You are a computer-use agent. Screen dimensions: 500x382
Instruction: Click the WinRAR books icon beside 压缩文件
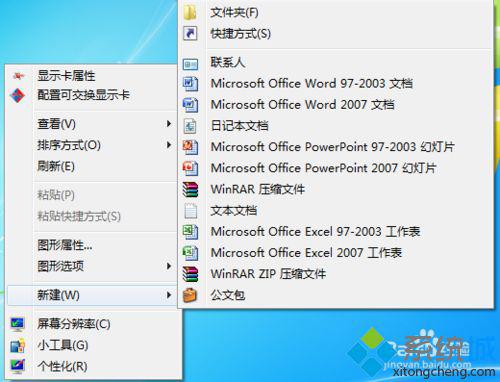[190, 189]
